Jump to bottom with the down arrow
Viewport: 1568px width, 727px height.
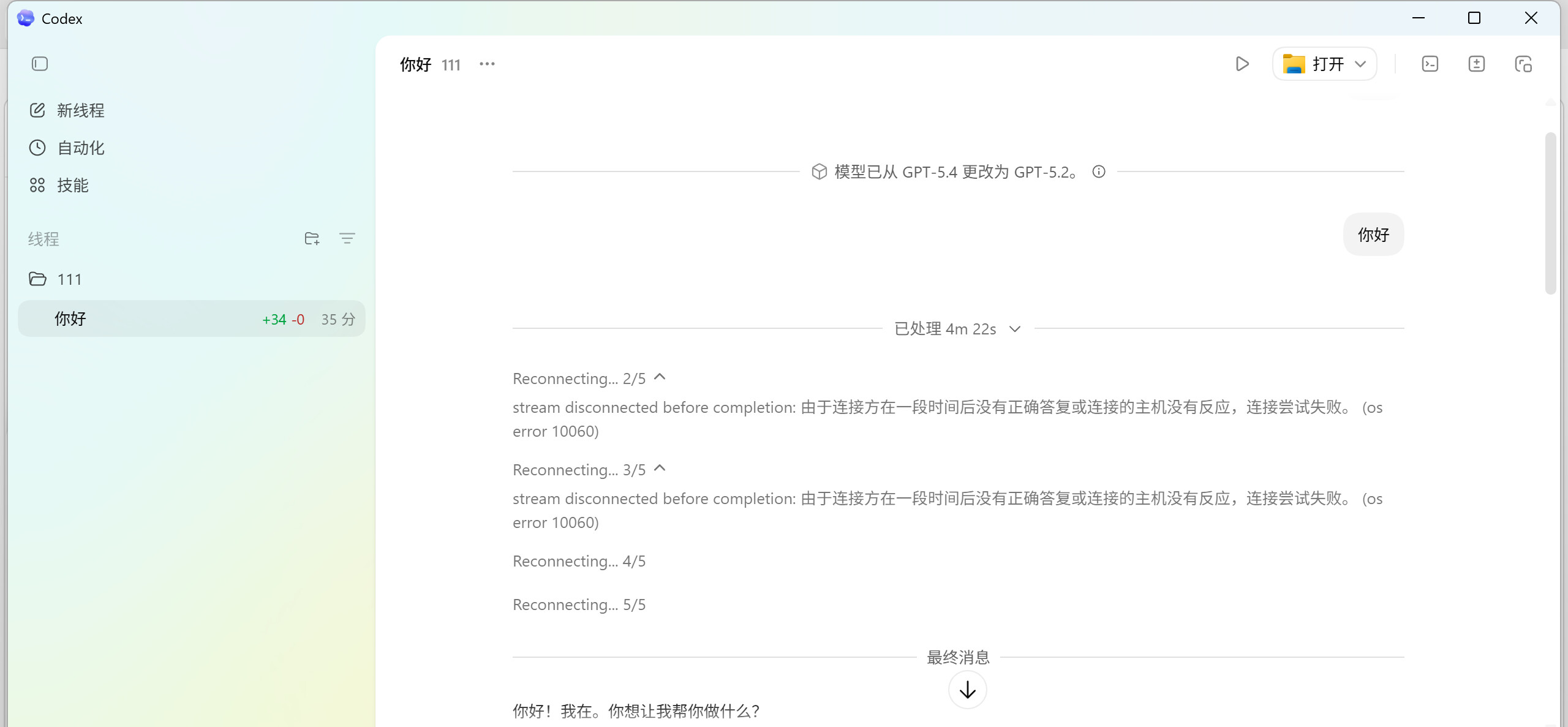click(968, 690)
